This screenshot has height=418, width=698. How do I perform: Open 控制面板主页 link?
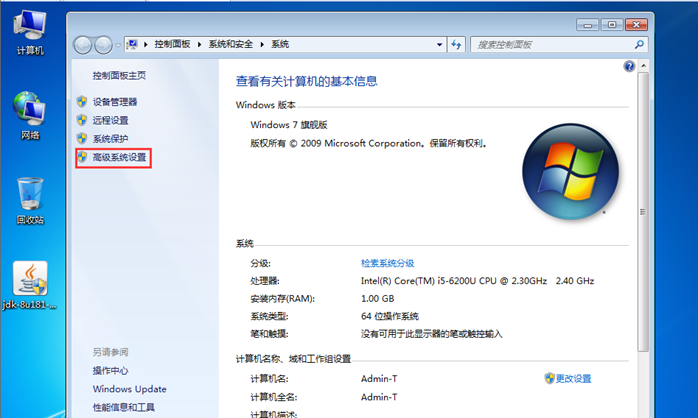(x=119, y=75)
